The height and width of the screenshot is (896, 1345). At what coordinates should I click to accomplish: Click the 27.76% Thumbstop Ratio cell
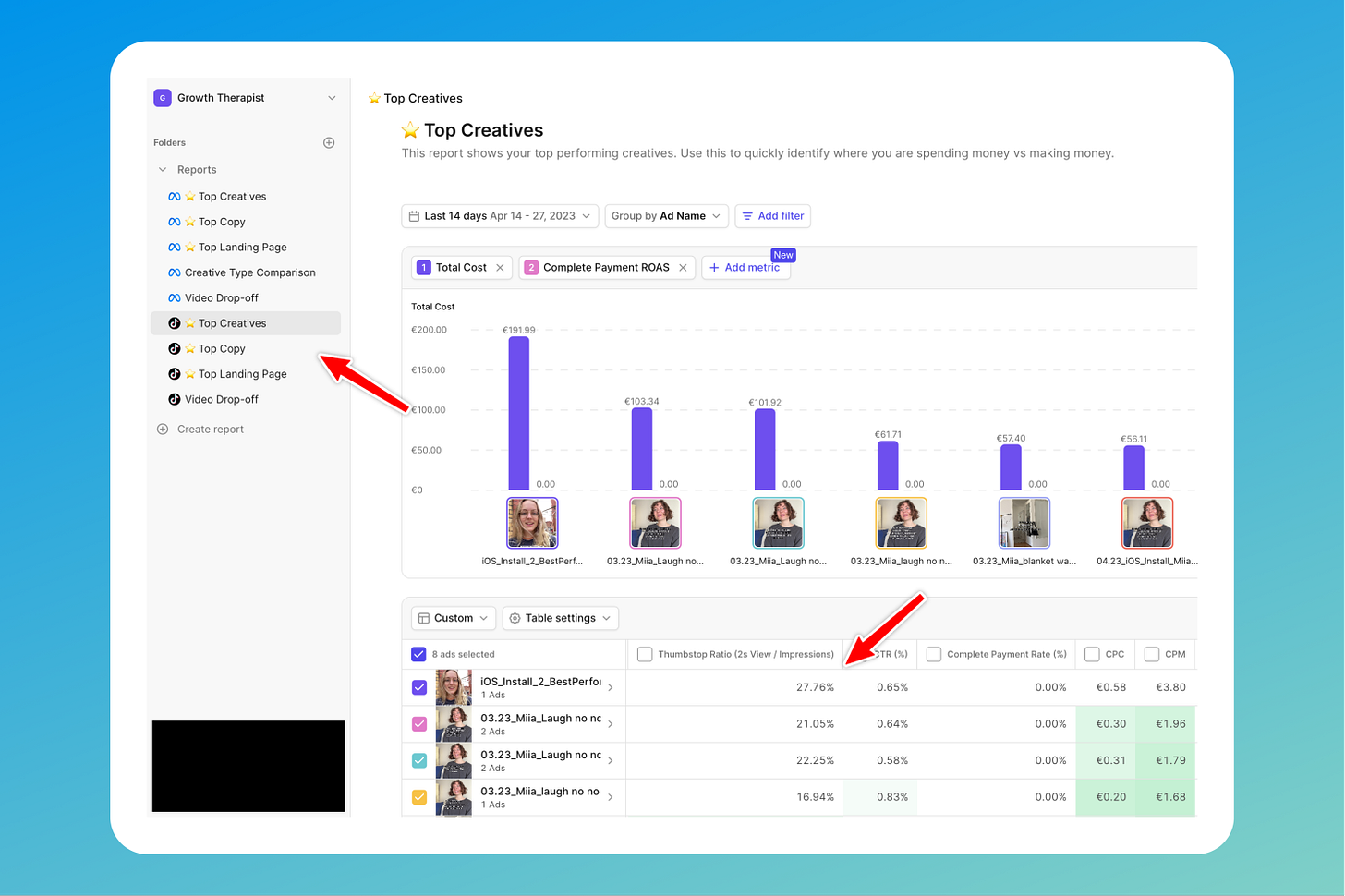click(x=735, y=687)
